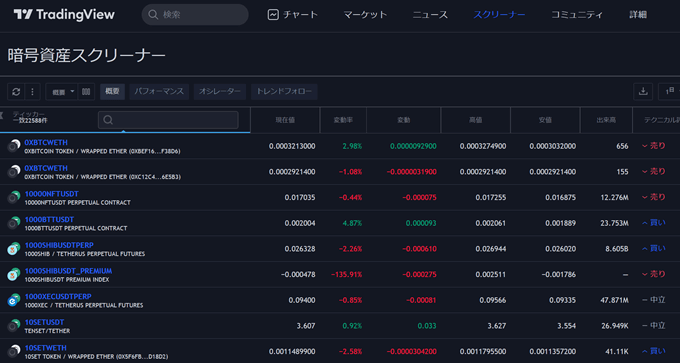Switch to the トレンドフォロー tab
This screenshot has width=680, height=363.
[x=284, y=92]
